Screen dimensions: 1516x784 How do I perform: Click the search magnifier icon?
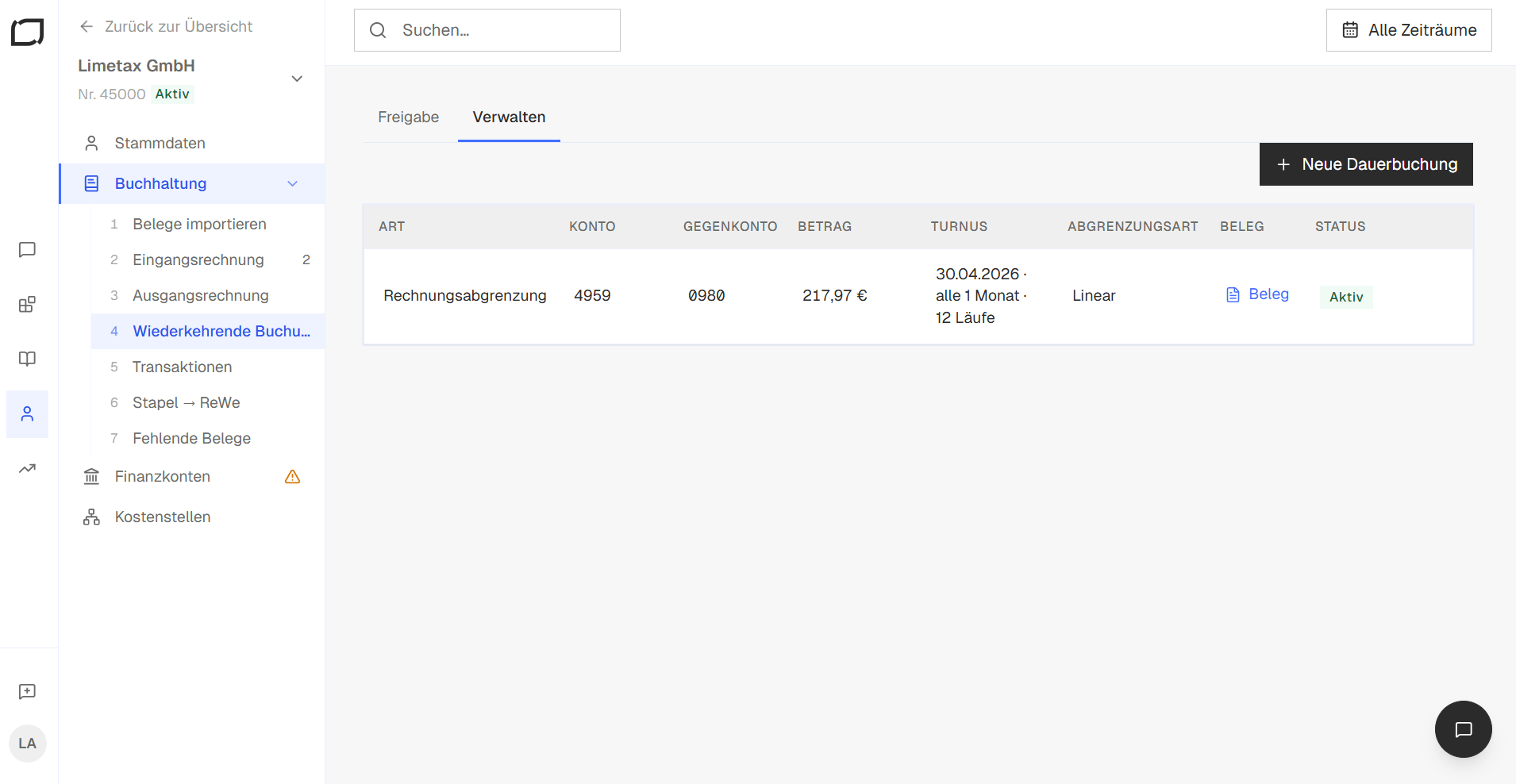(x=378, y=30)
